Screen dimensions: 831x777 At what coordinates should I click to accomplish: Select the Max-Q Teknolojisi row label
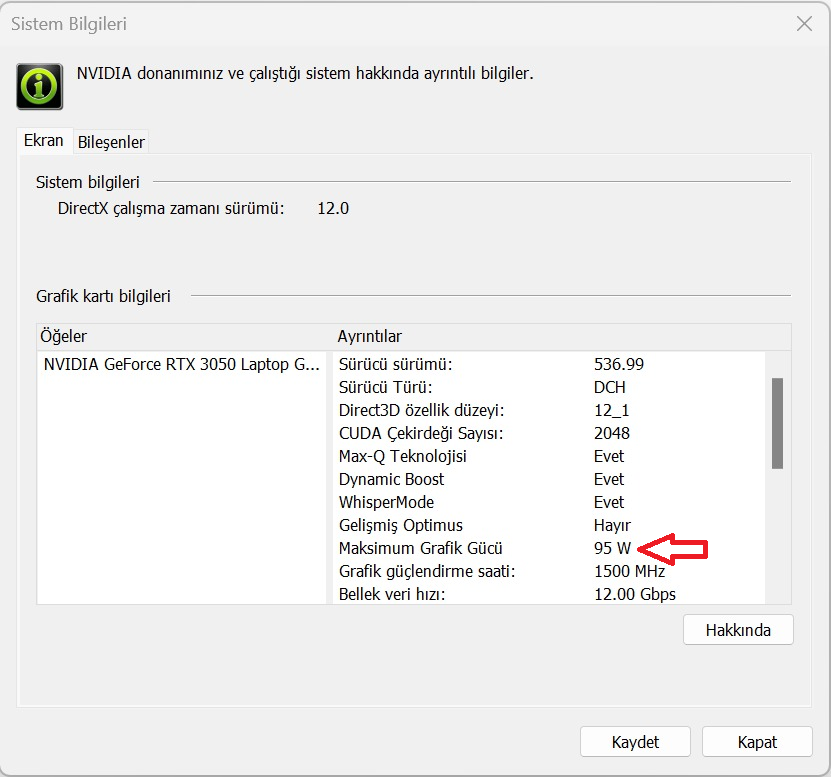[x=403, y=456]
